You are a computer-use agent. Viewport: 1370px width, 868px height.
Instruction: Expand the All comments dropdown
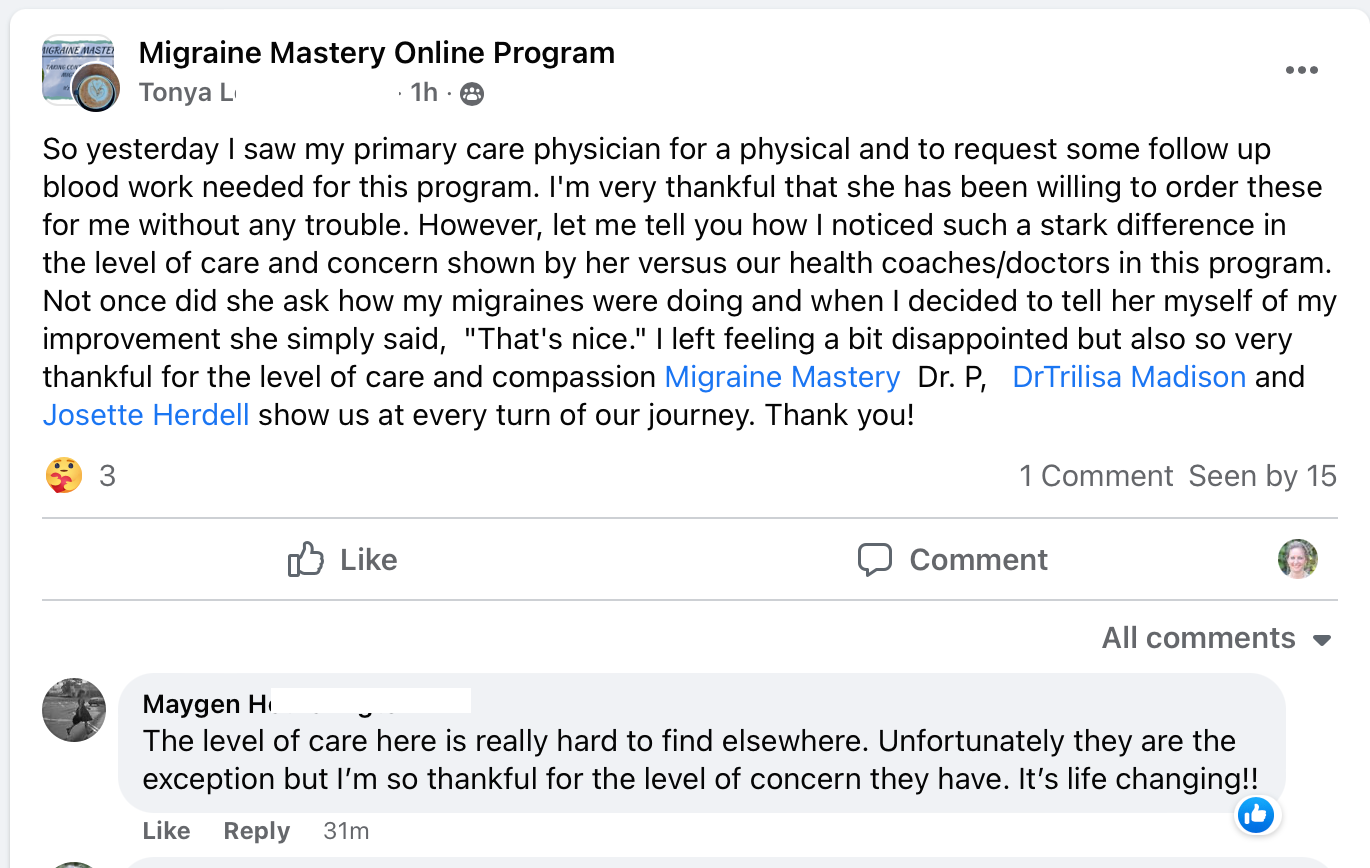[1216, 638]
